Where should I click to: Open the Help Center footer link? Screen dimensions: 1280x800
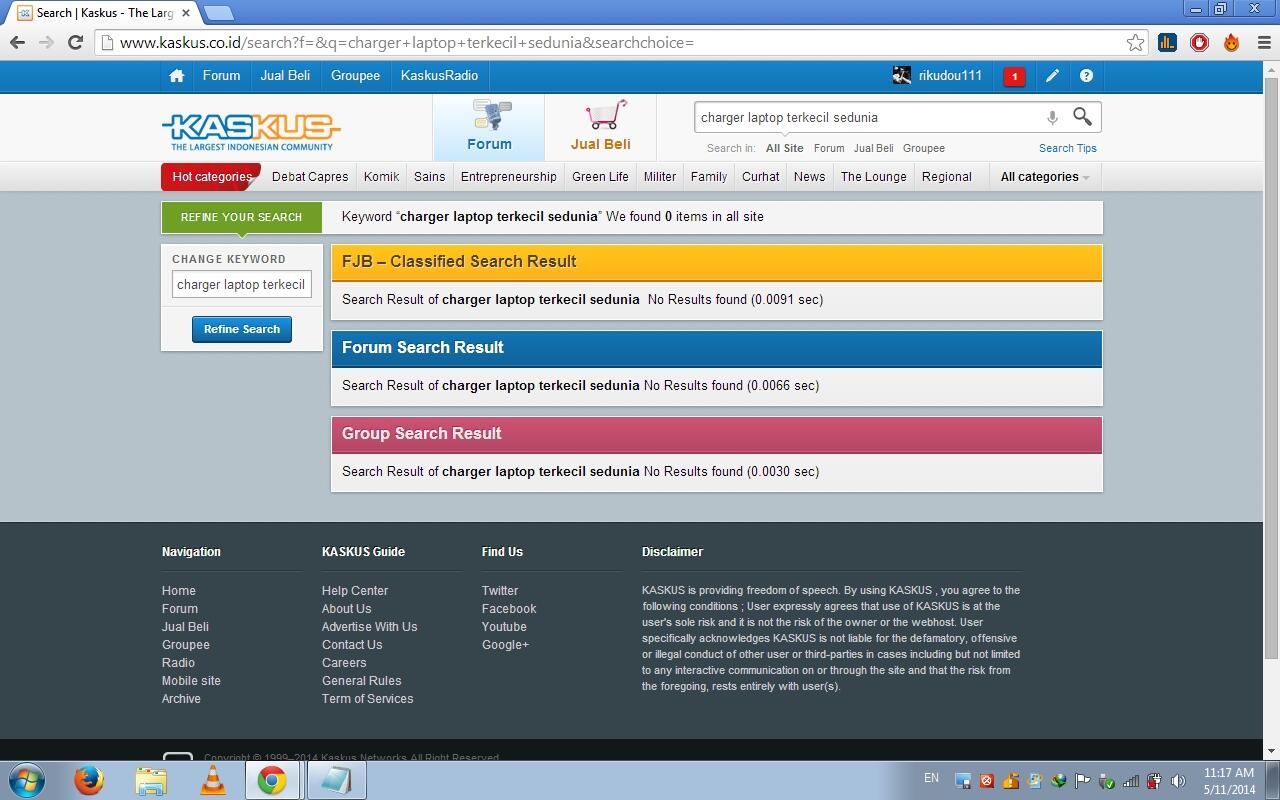pos(355,591)
